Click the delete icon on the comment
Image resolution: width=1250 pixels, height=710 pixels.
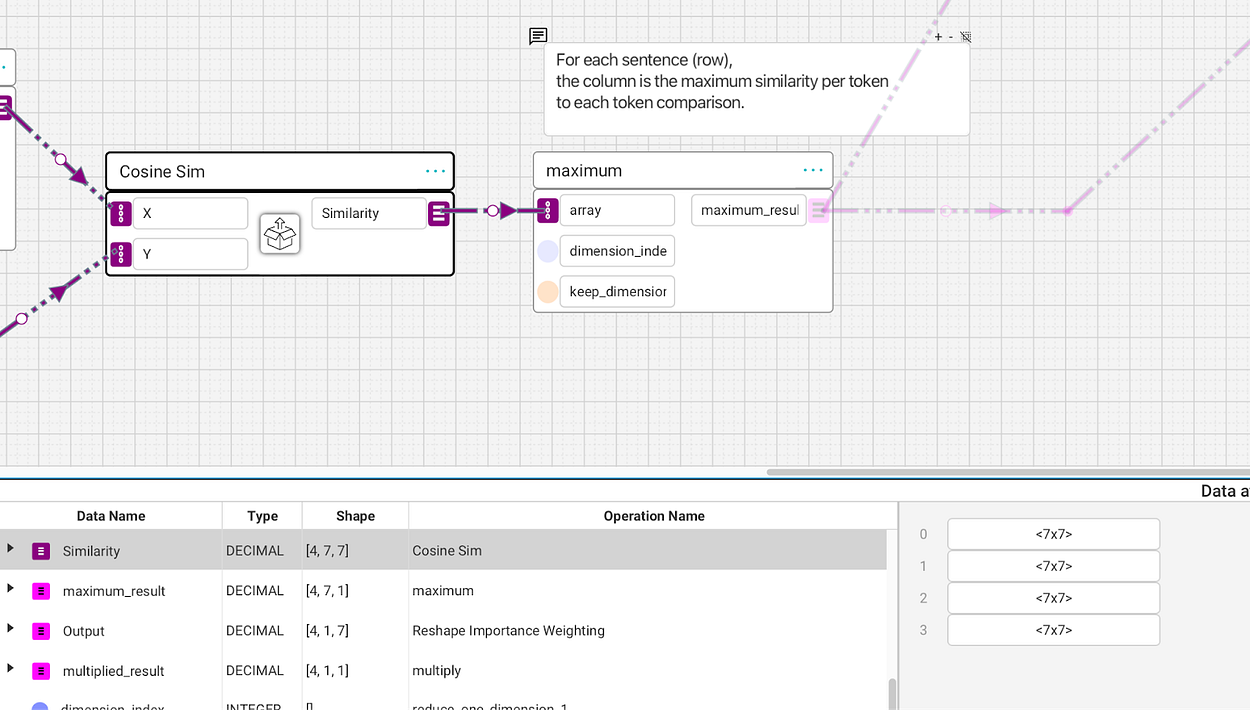click(965, 36)
